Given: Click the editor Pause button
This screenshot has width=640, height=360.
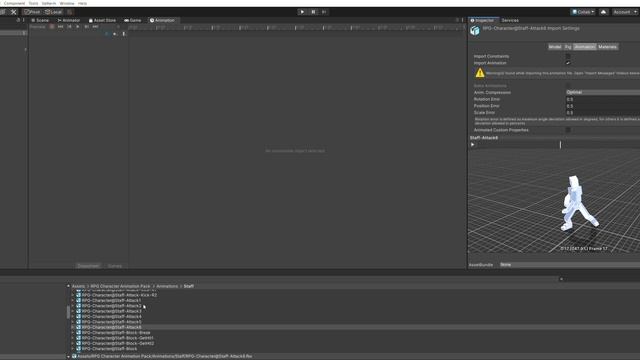Looking at the screenshot, I should [313, 12].
